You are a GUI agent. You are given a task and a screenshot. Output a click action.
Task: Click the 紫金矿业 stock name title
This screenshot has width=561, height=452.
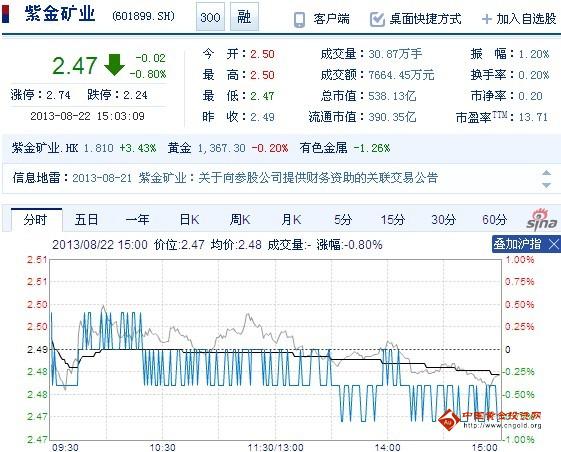click(60, 15)
